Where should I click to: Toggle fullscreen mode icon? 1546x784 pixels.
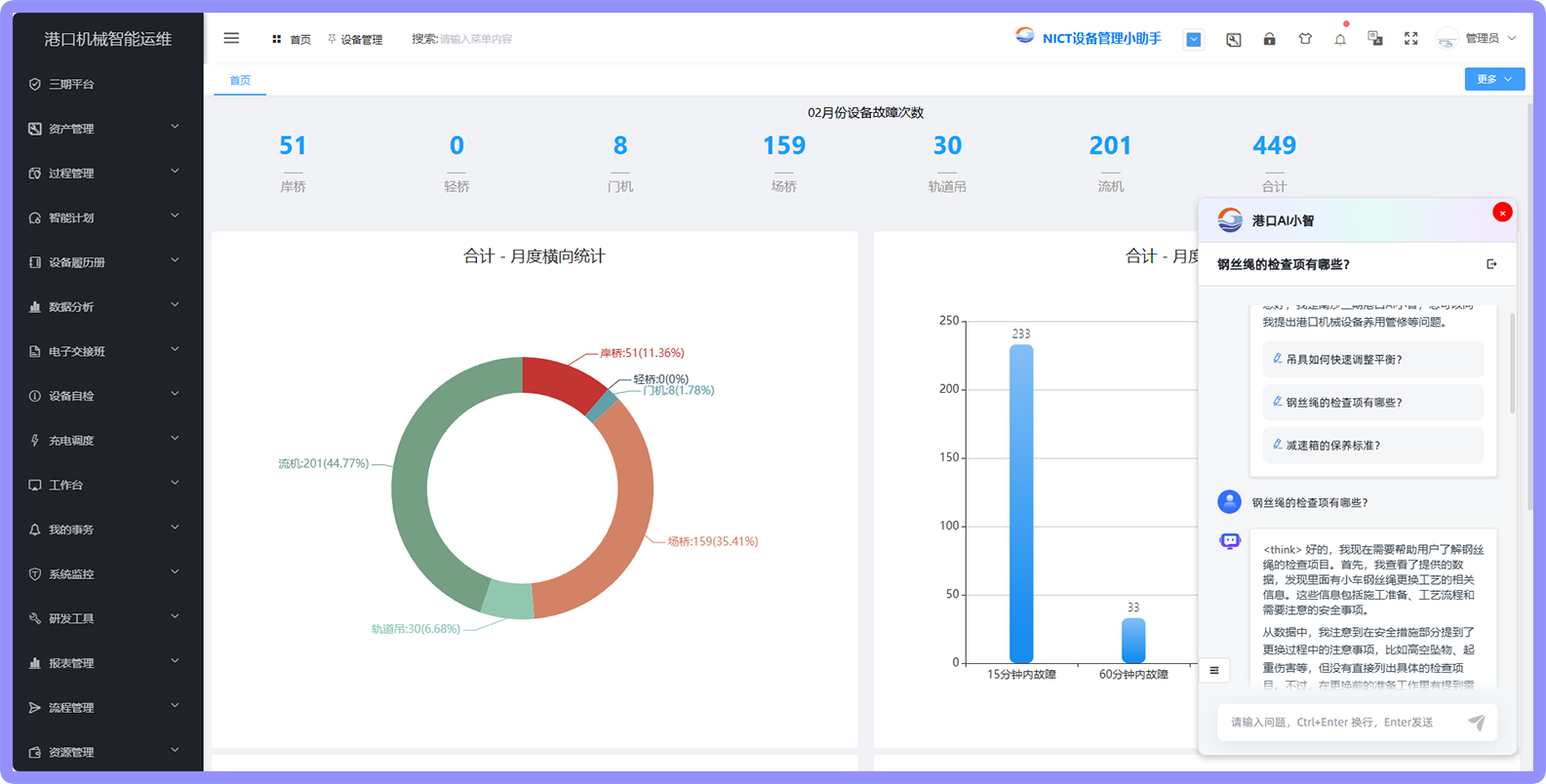(1410, 39)
